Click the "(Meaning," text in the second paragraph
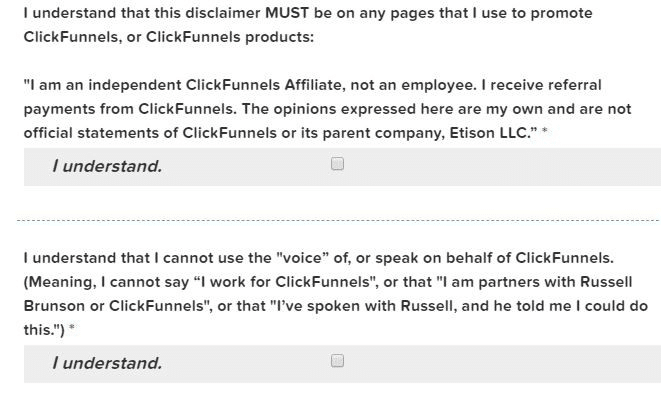The width and height of the screenshot is (661, 413). click(60, 282)
